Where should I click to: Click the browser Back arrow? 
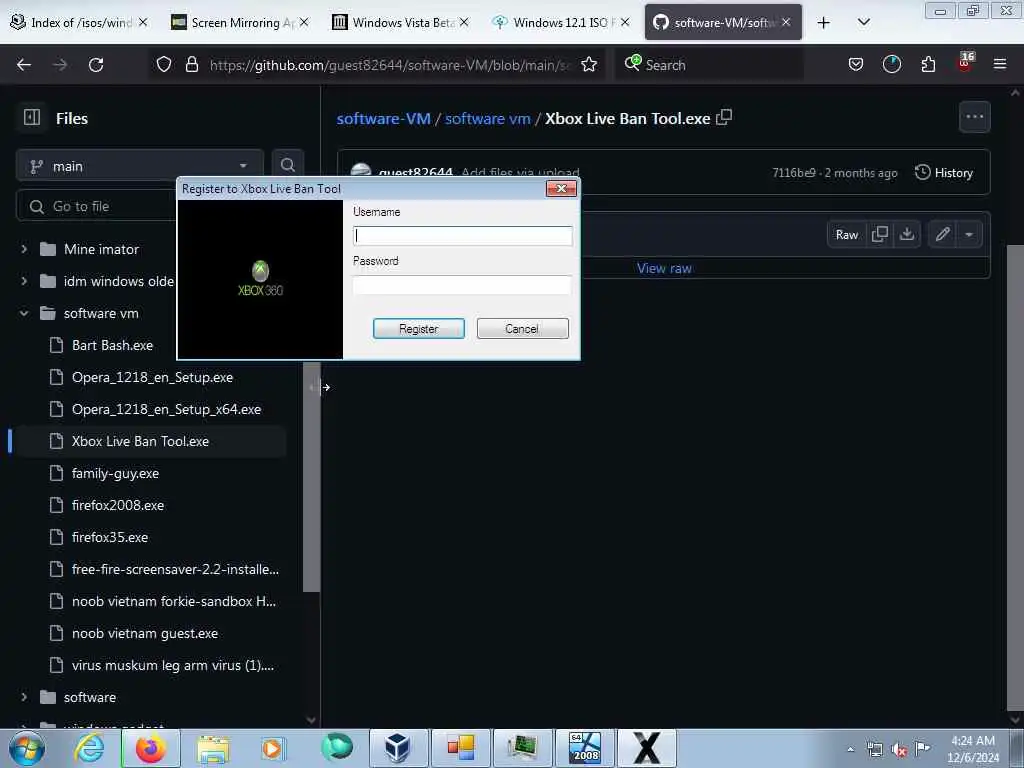[x=24, y=65]
